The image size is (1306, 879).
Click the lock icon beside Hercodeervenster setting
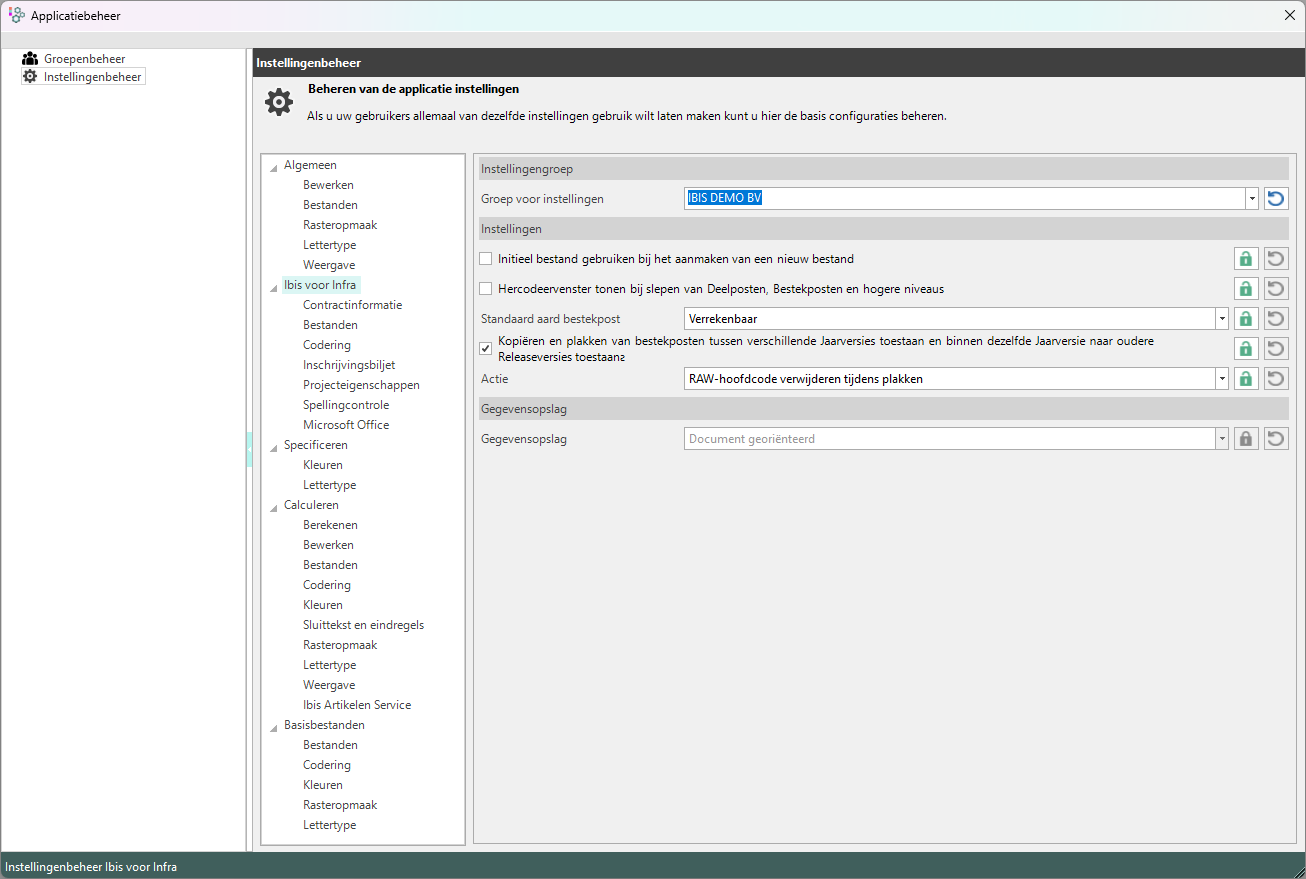(x=1245, y=289)
